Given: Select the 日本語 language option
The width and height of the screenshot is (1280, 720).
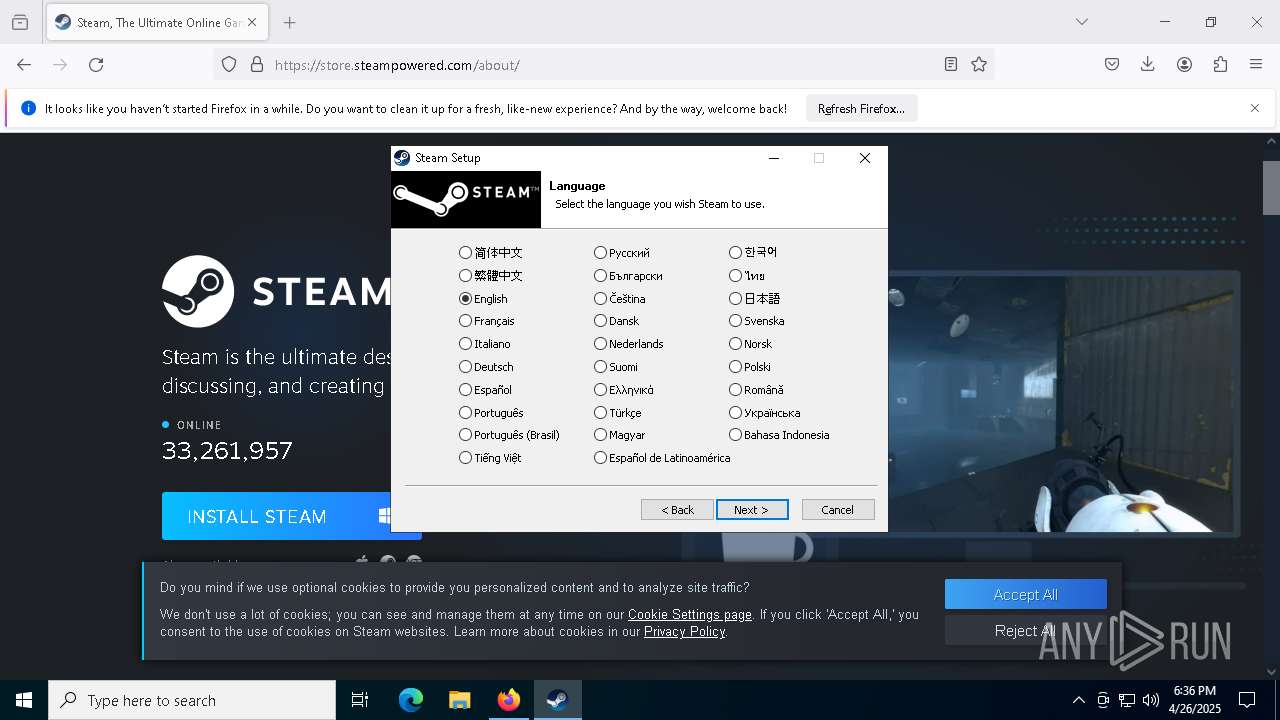Looking at the screenshot, I should tap(755, 299).
